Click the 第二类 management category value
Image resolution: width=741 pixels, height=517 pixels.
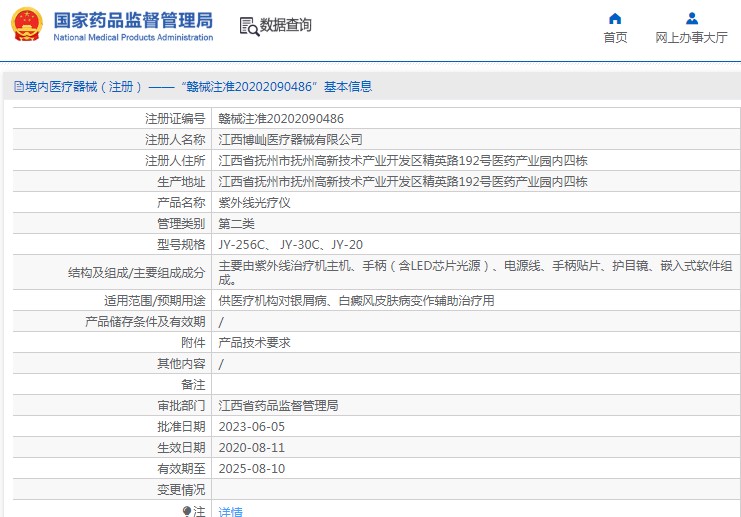[236, 224]
